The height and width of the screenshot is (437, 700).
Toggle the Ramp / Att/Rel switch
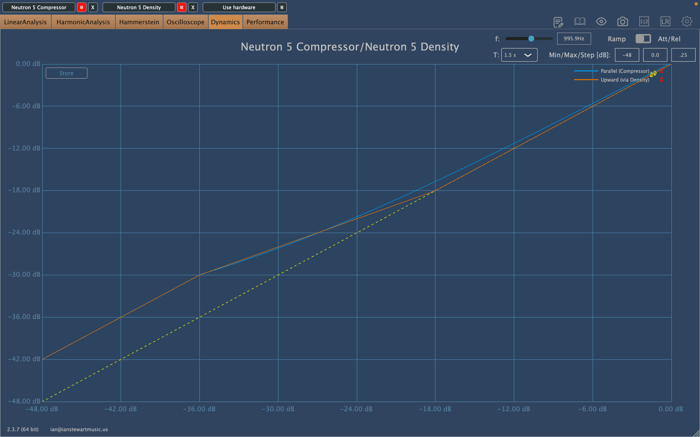[643, 39]
